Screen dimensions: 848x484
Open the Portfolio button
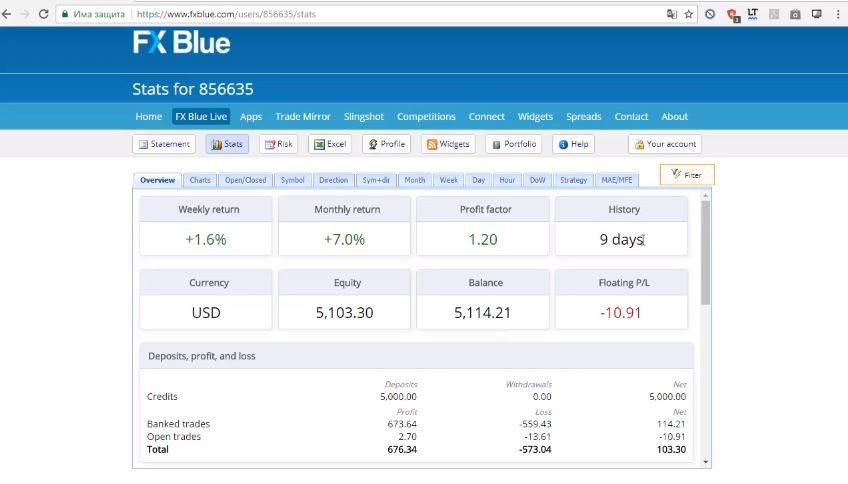tap(513, 144)
